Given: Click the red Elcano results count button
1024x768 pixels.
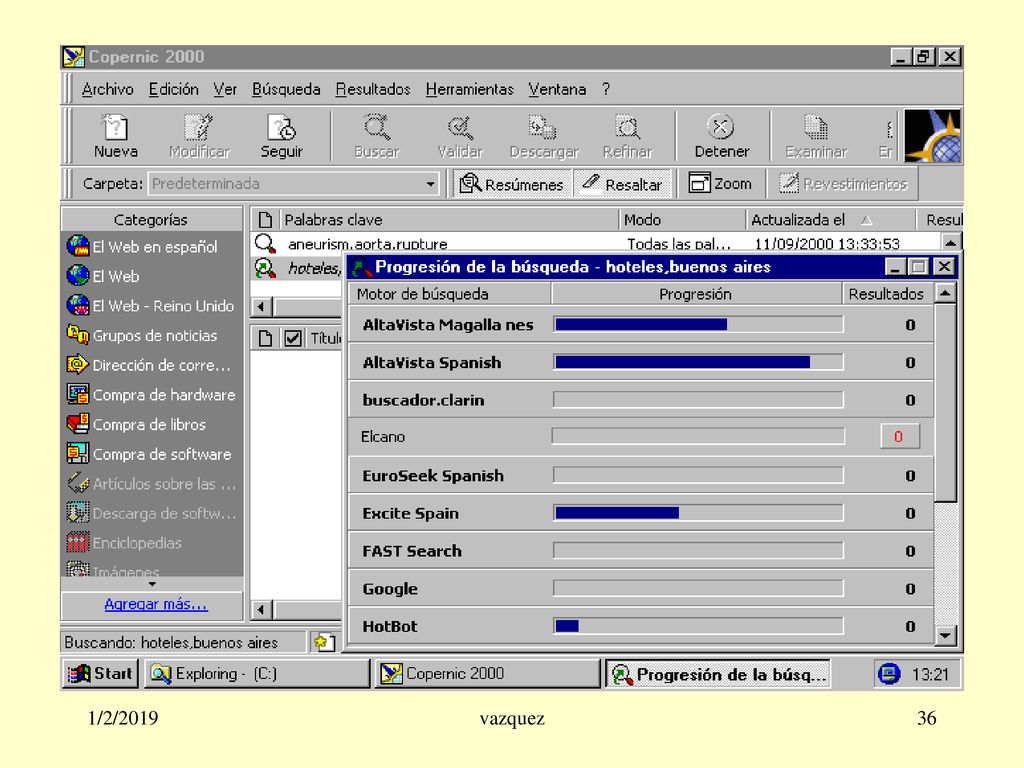Looking at the screenshot, I should (x=899, y=436).
